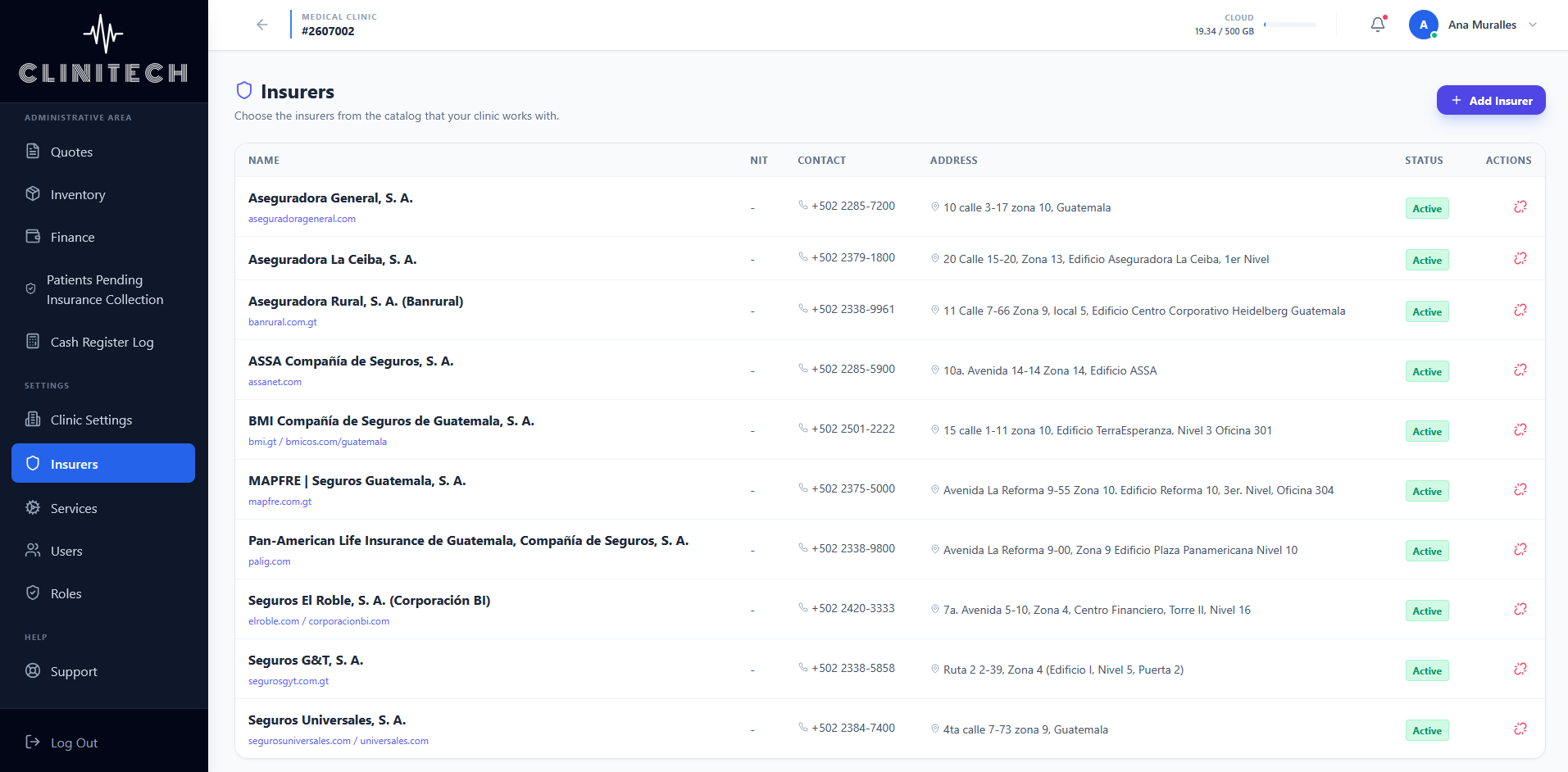The height and width of the screenshot is (772, 1568).
Task: Click phone number +502 2338-9961
Action: (853, 309)
